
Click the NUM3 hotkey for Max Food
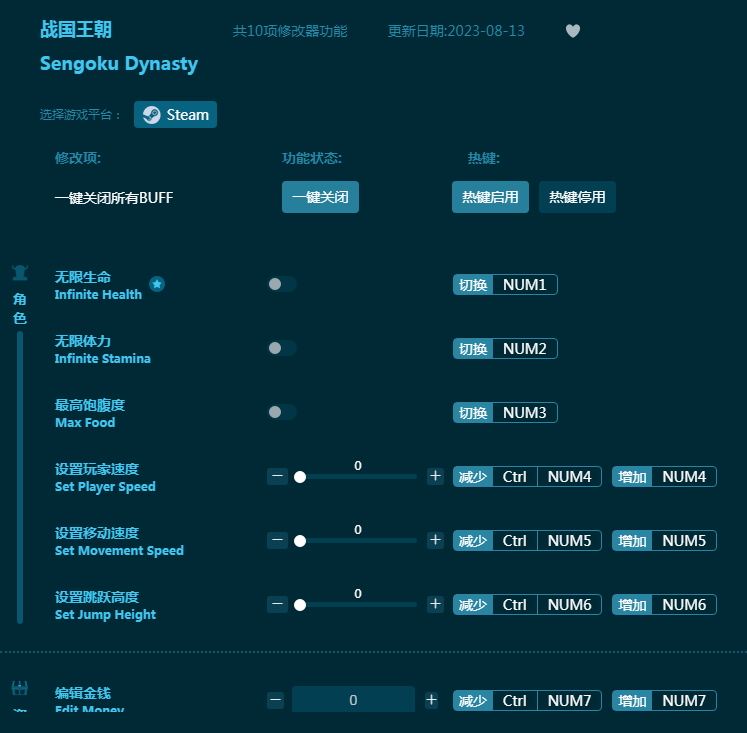(525, 412)
